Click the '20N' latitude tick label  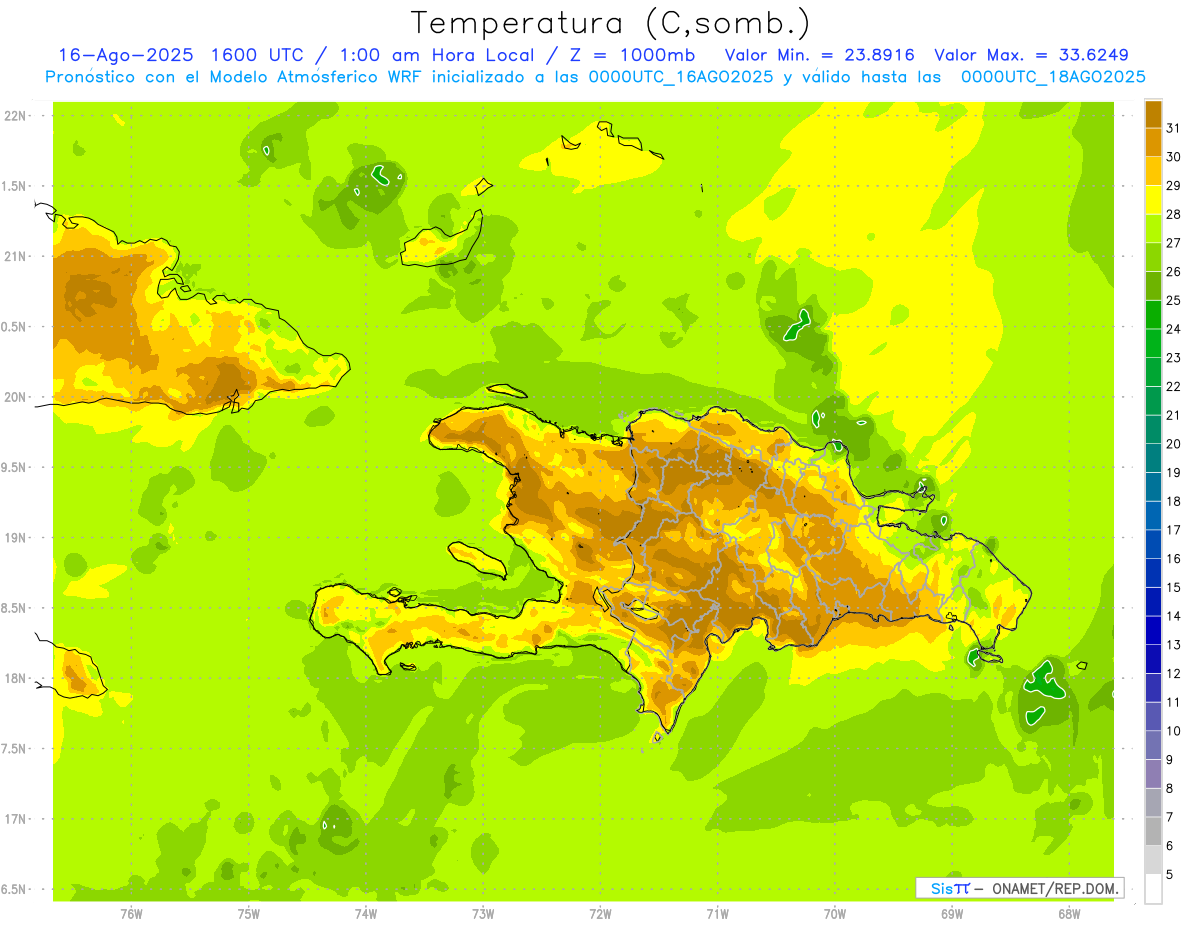[x=15, y=397]
